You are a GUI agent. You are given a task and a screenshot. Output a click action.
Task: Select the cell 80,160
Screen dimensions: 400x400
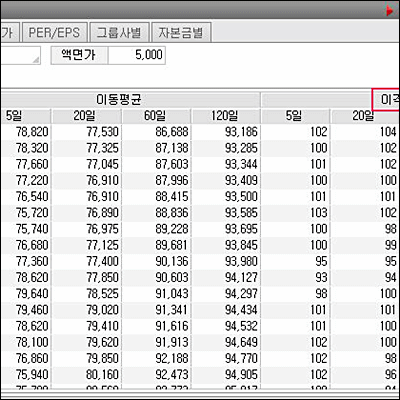(86, 375)
